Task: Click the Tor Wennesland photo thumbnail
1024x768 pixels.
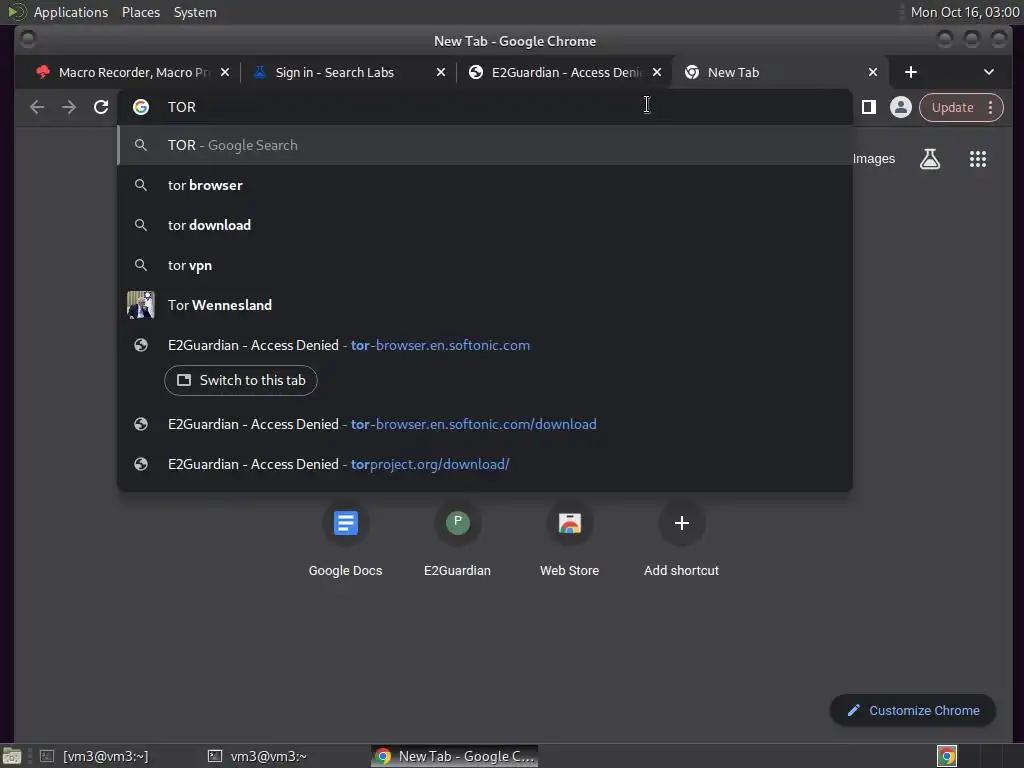Action: 140,305
